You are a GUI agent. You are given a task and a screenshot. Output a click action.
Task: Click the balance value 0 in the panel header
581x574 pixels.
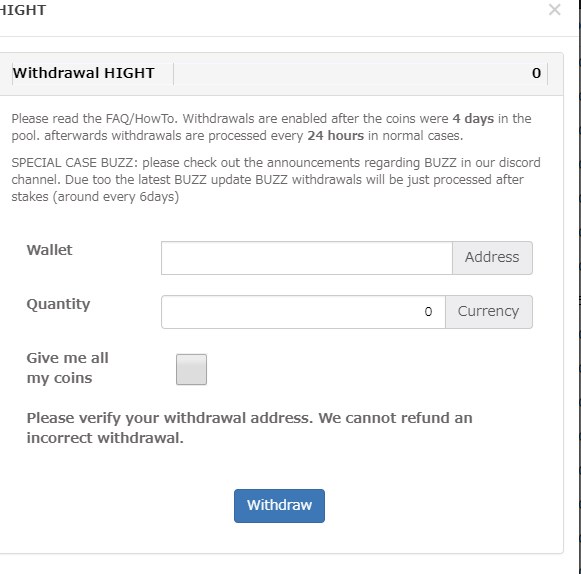(536, 73)
